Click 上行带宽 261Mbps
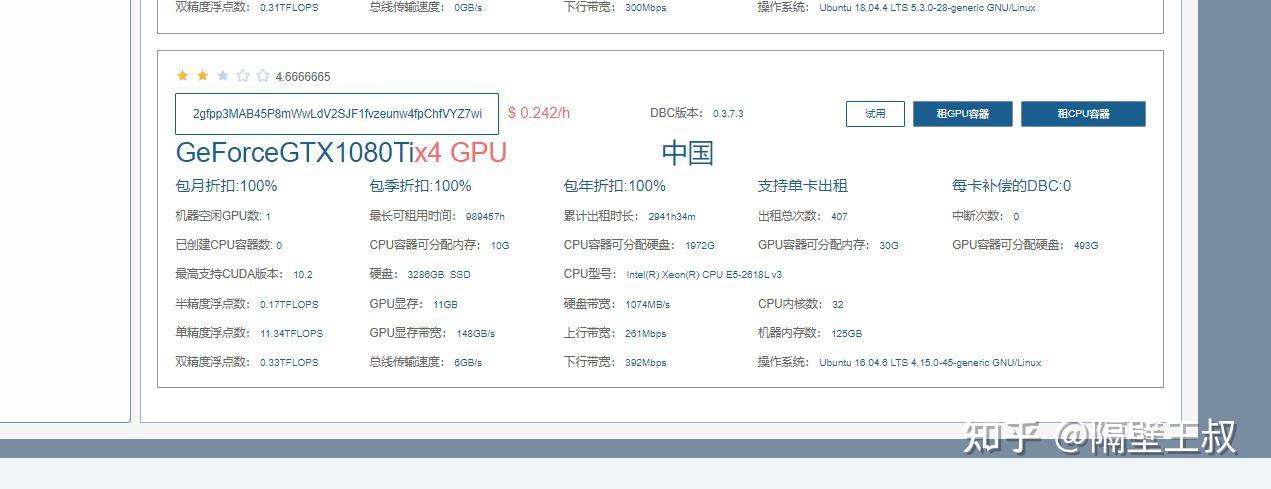 click(615, 333)
